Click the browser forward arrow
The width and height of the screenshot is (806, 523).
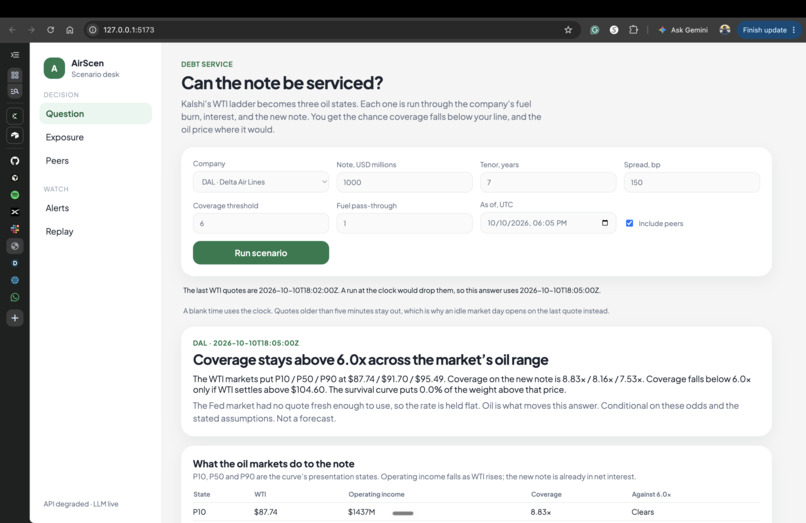click(x=31, y=30)
